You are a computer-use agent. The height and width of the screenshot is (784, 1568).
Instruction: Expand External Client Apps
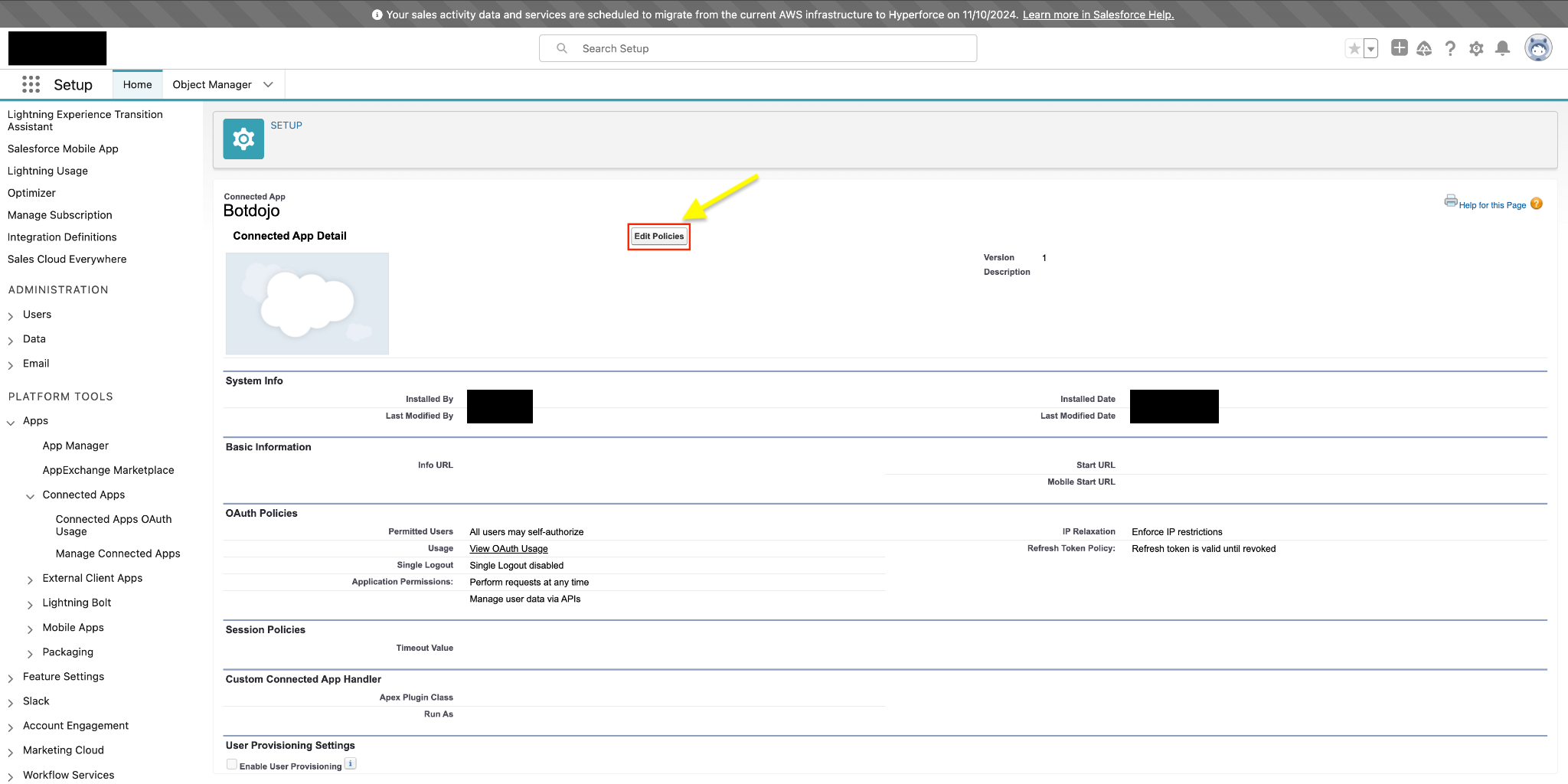[x=31, y=580]
